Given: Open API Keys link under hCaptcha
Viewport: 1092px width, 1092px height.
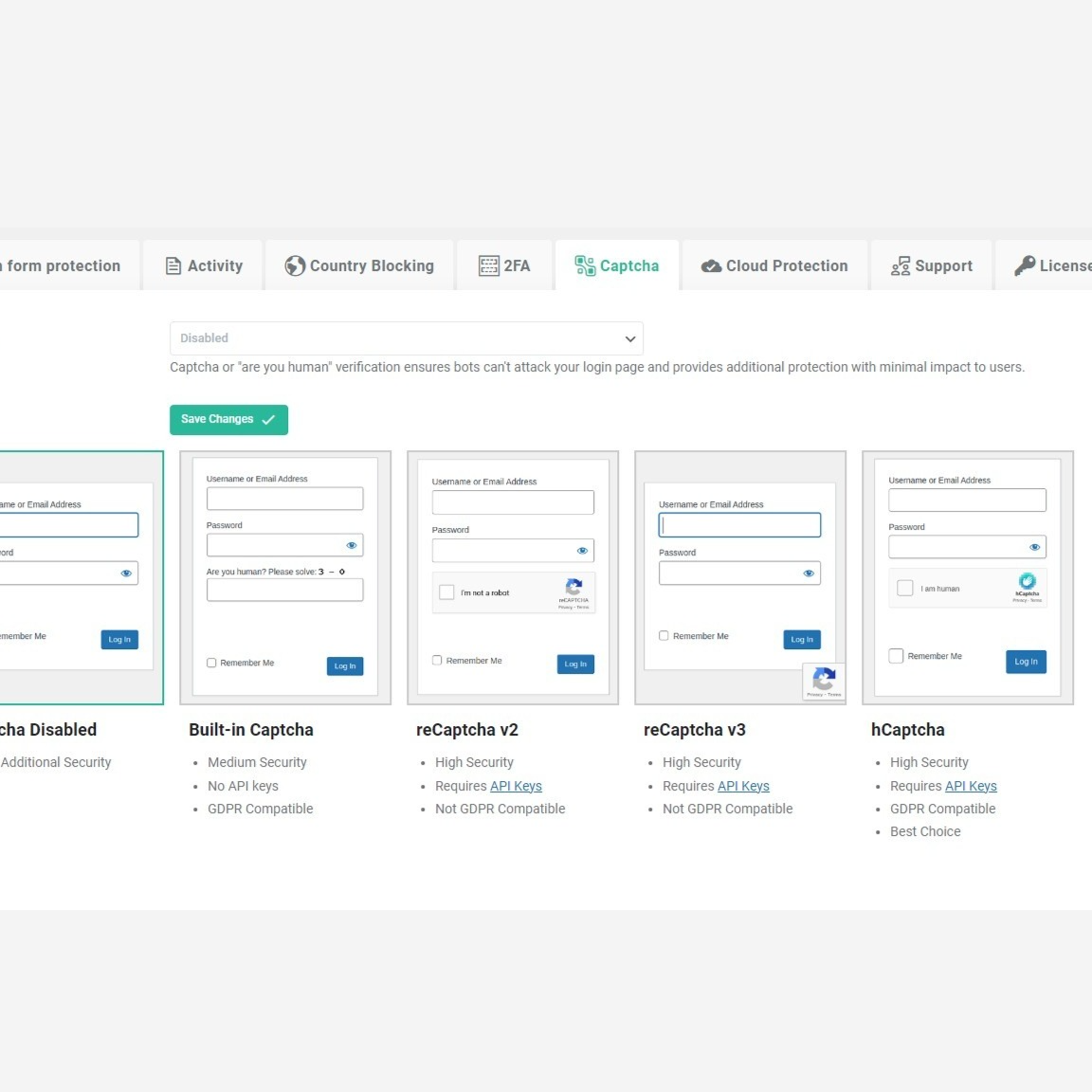Looking at the screenshot, I should coord(971,786).
